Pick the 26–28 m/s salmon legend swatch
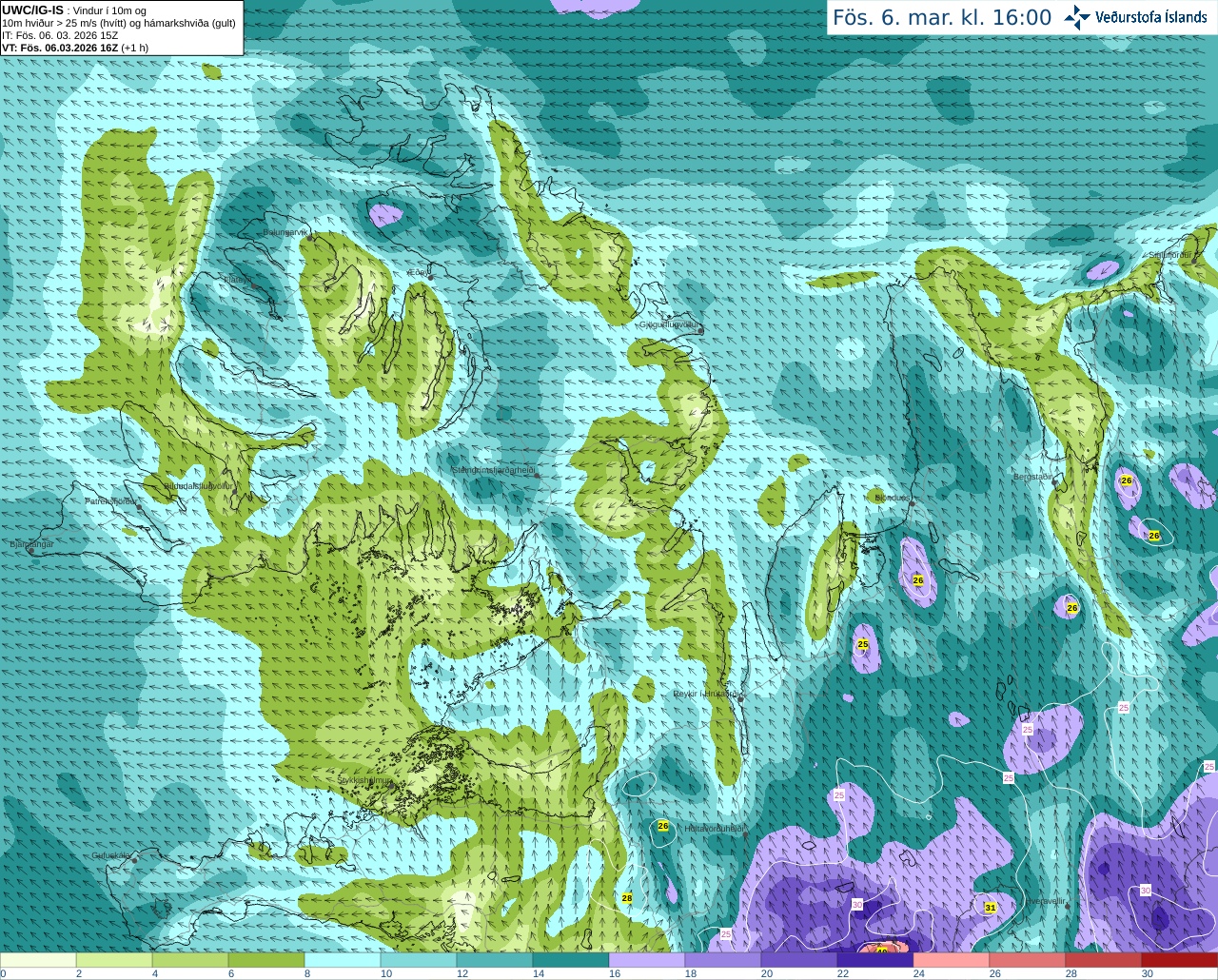Screen dimensions: 1218x980 point(1028,960)
